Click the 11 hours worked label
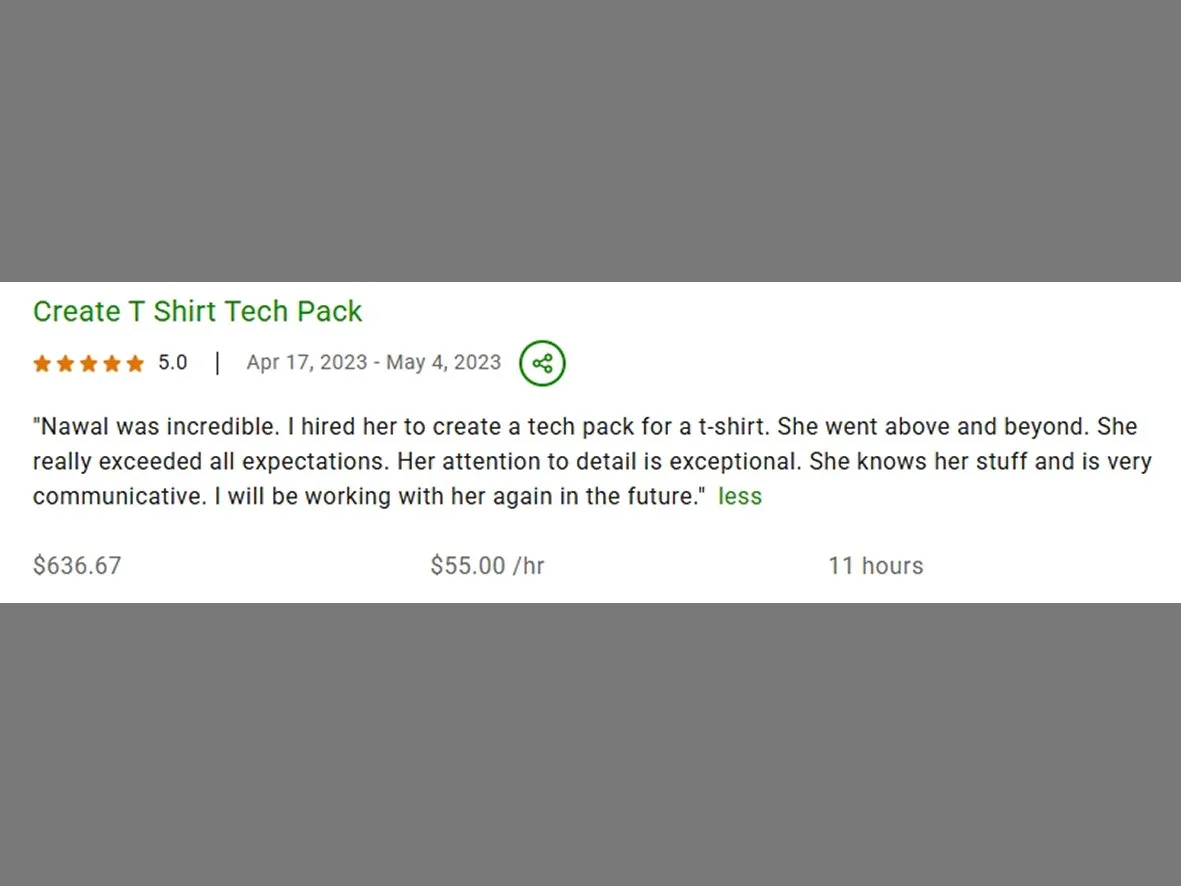This screenshot has width=1181, height=886. click(x=876, y=565)
